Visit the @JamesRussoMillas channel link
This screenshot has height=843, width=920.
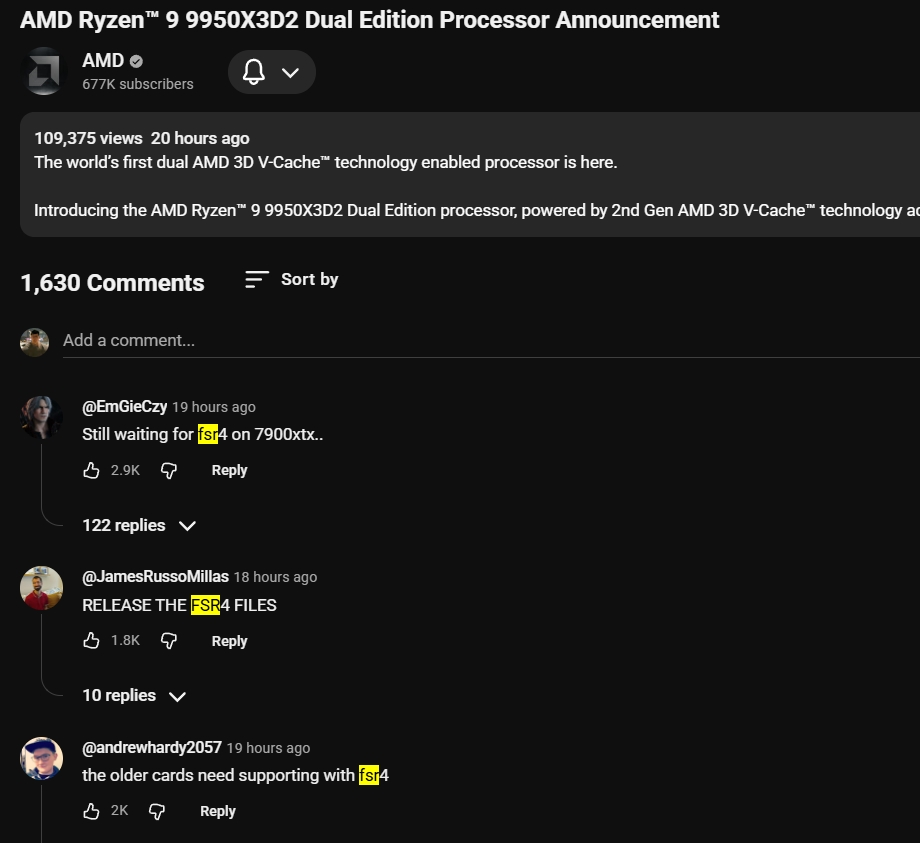click(x=155, y=577)
